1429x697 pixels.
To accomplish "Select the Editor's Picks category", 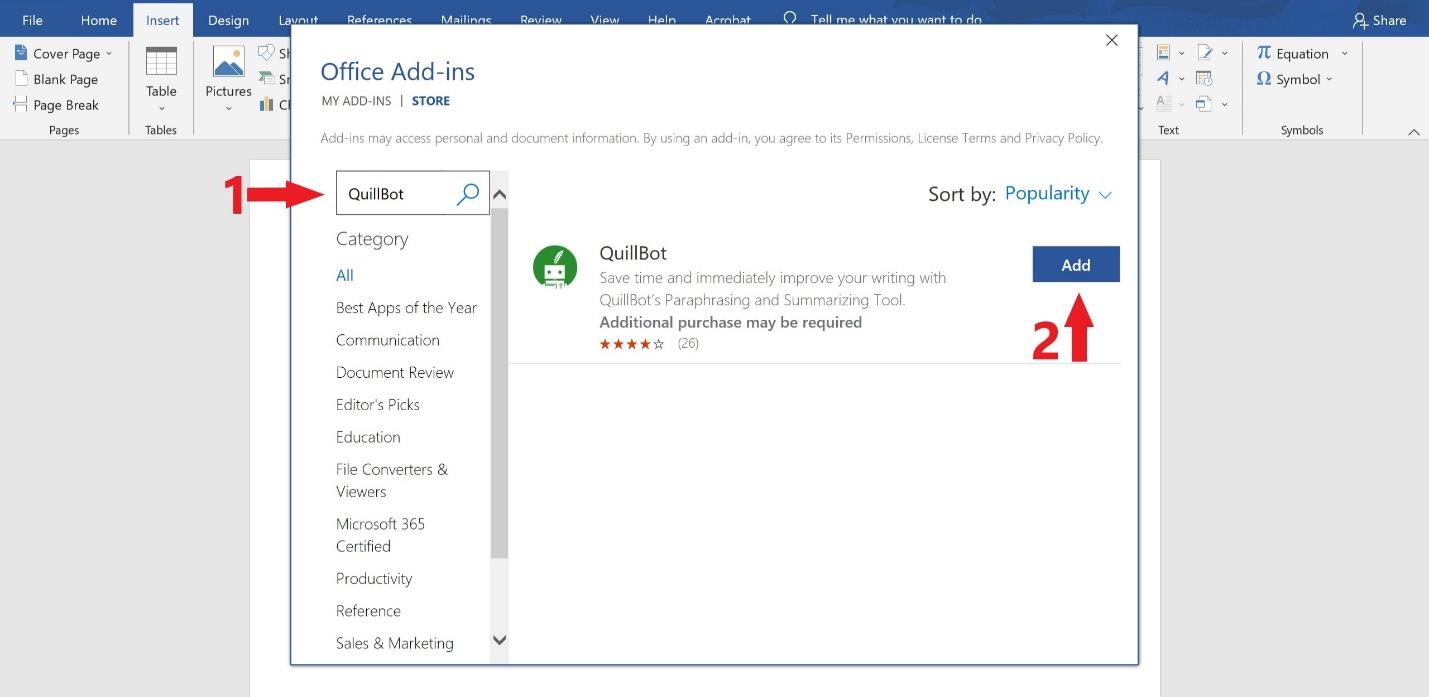I will tap(378, 405).
